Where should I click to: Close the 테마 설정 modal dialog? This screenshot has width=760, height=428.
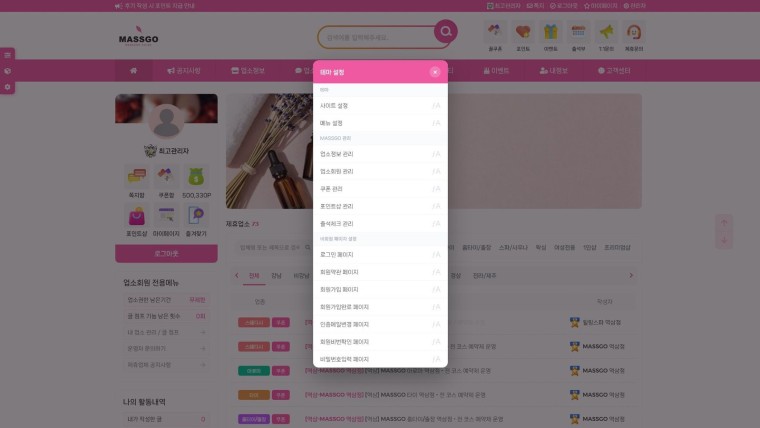point(435,72)
